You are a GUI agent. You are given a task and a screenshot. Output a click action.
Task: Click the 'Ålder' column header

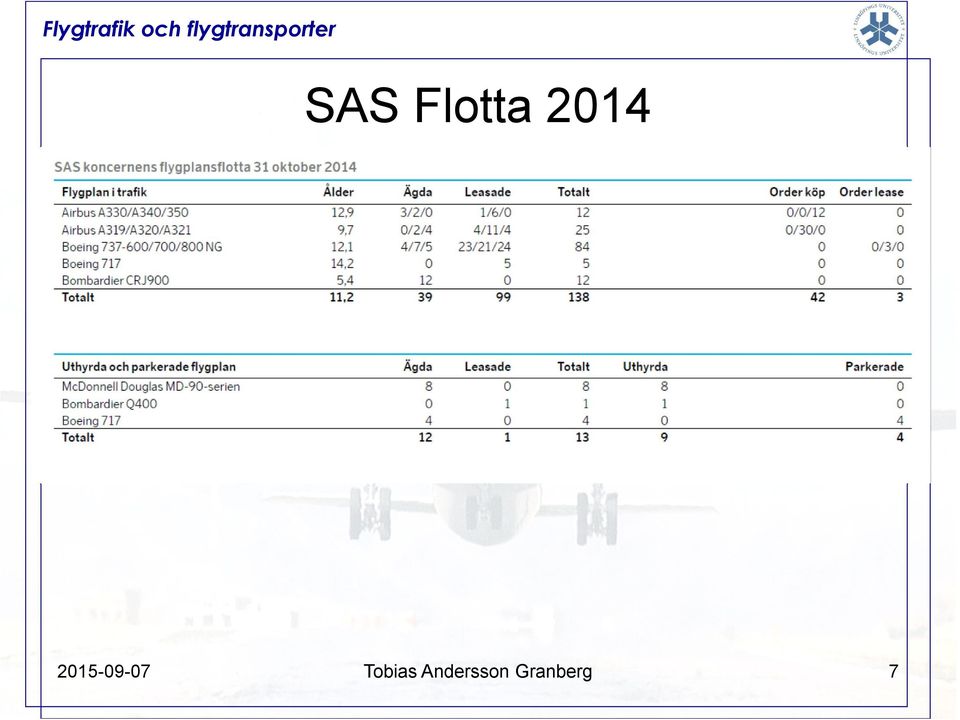point(339,192)
